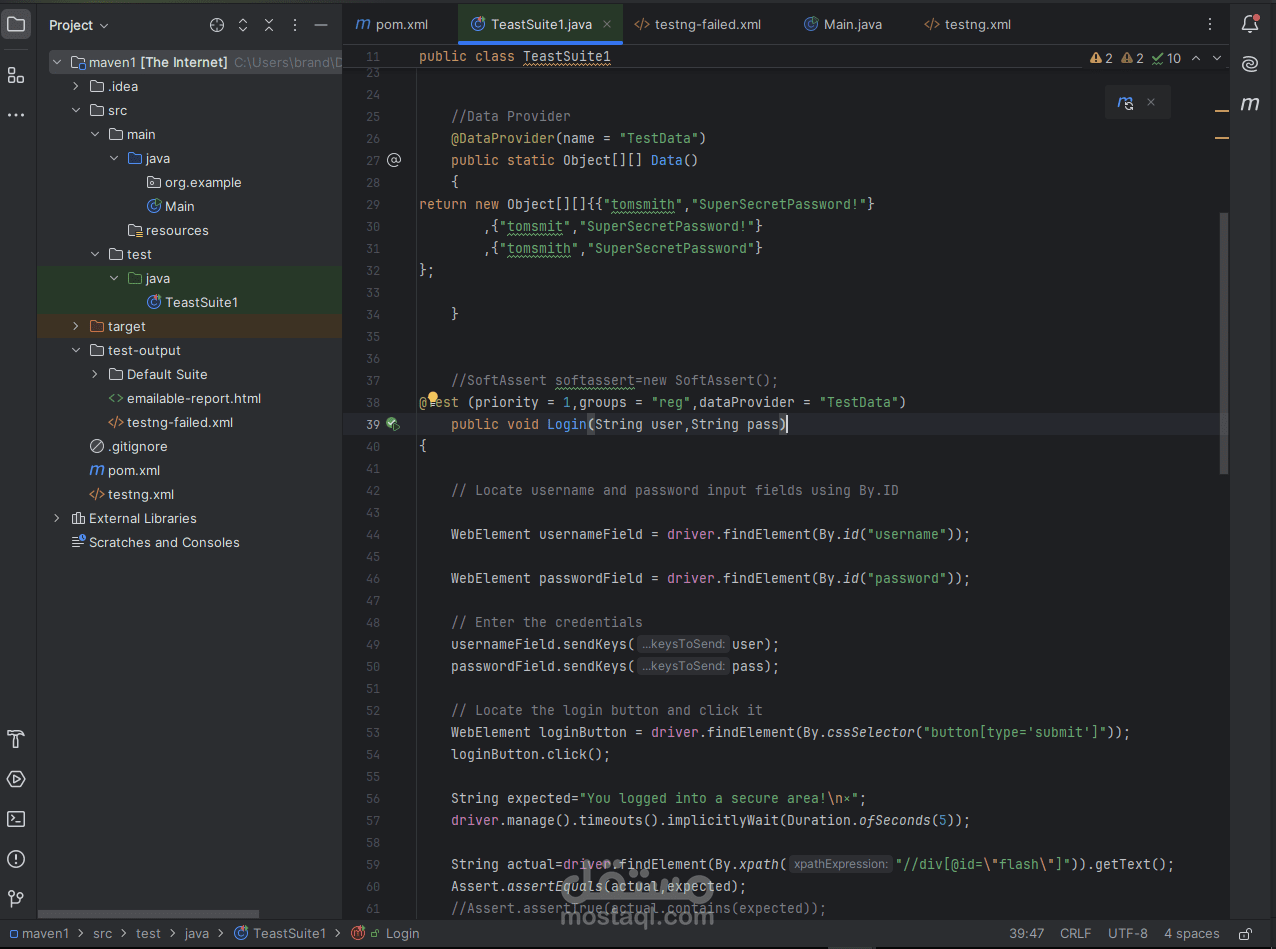Expand the target folder
The width and height of the screenshot is (1276, 949).
tap(76, 327)
